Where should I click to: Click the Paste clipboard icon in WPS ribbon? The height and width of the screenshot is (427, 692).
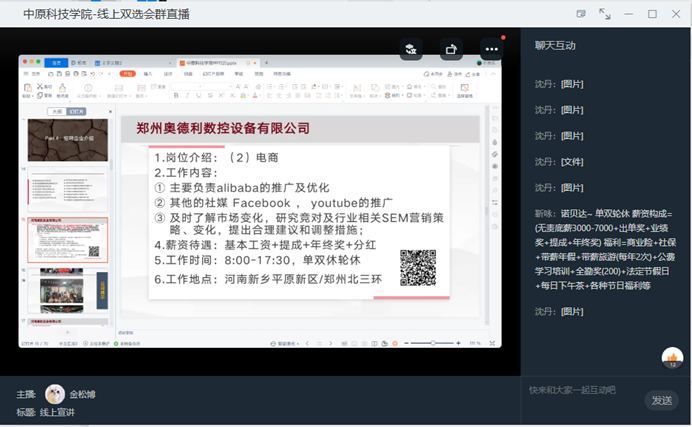pos(27,87)
